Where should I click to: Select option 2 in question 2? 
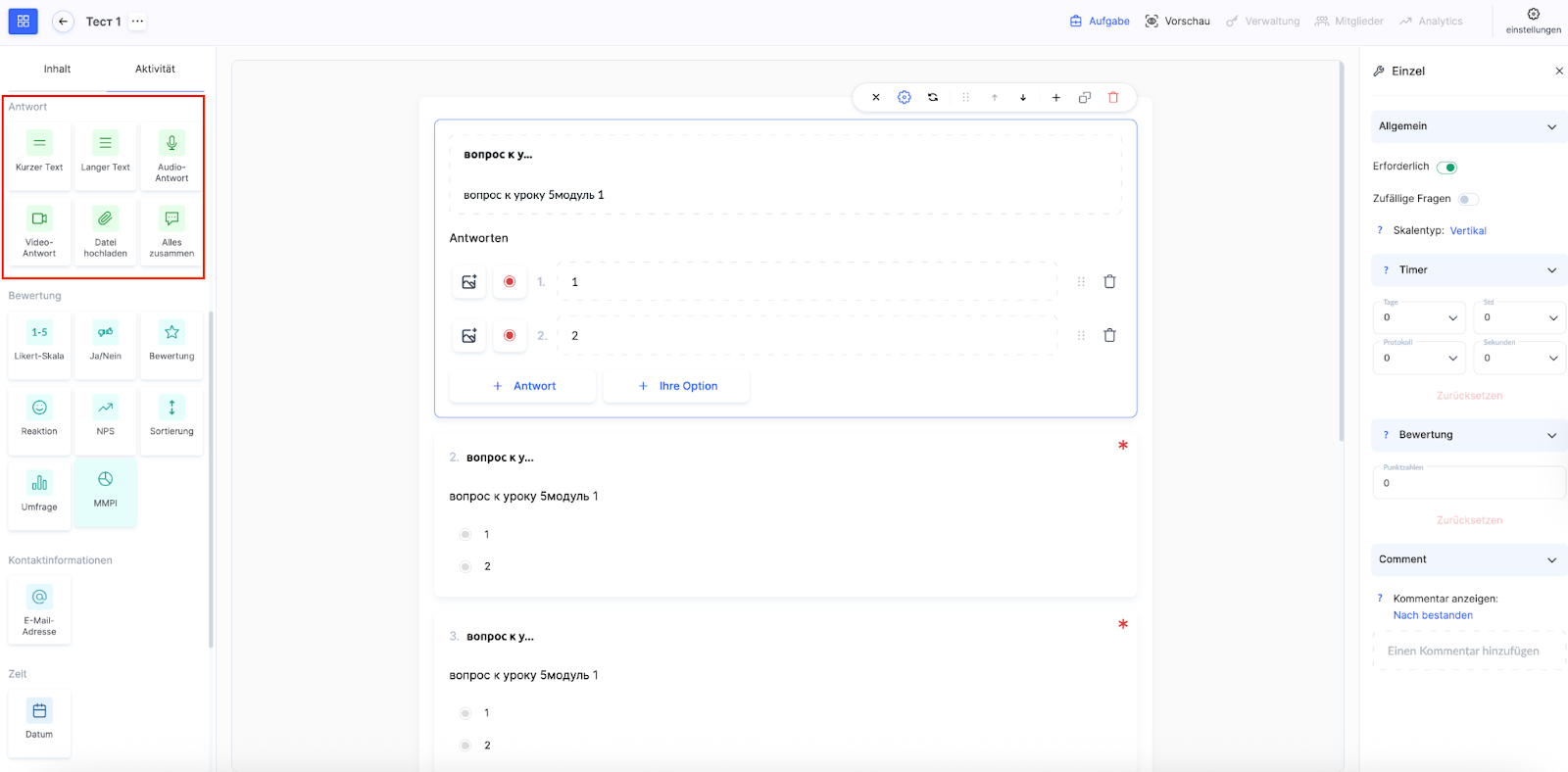(x=465, y=567)
